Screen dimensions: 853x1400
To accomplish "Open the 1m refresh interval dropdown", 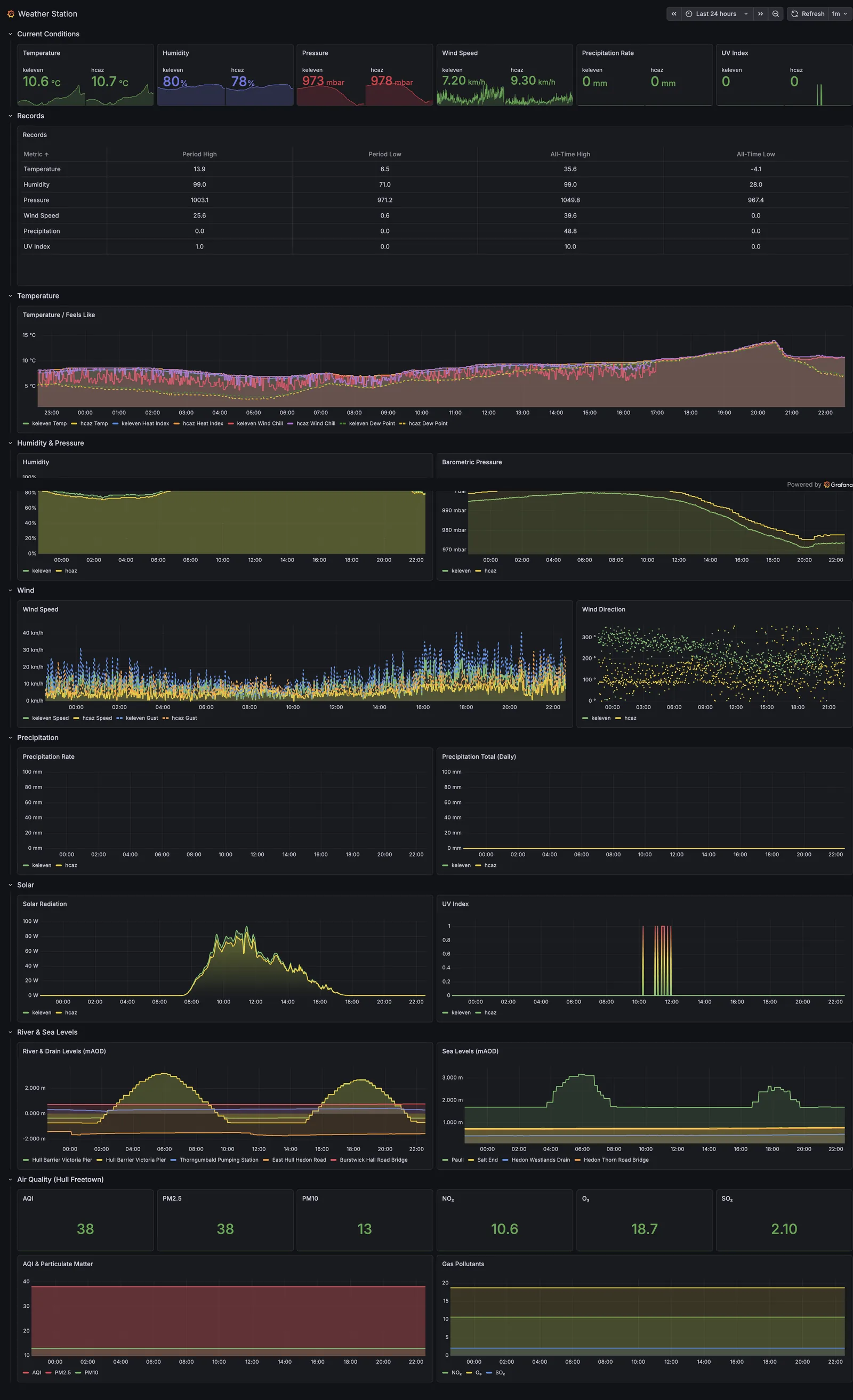I will [x=839, y=14].
